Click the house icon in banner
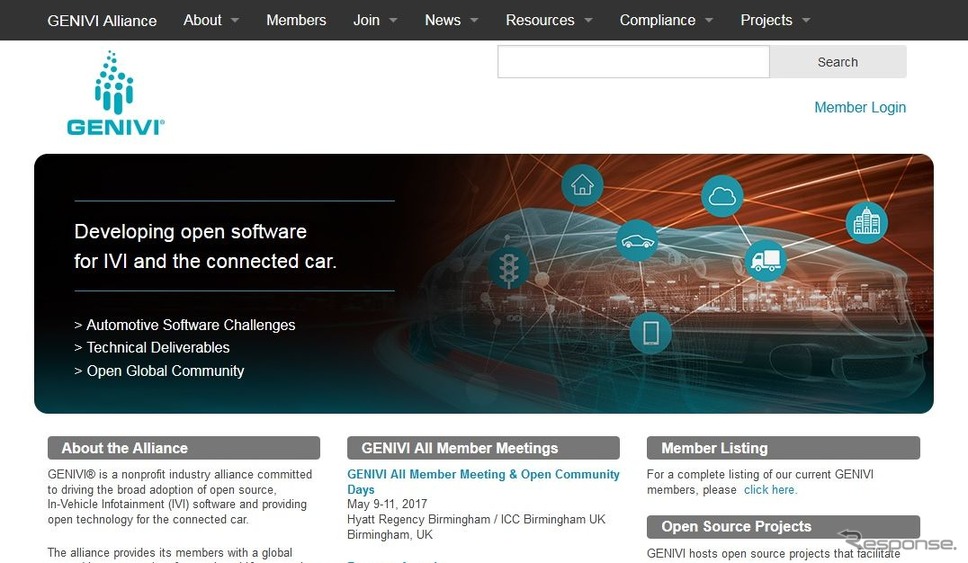Screen dimensions: 968x563 point(582,186)
